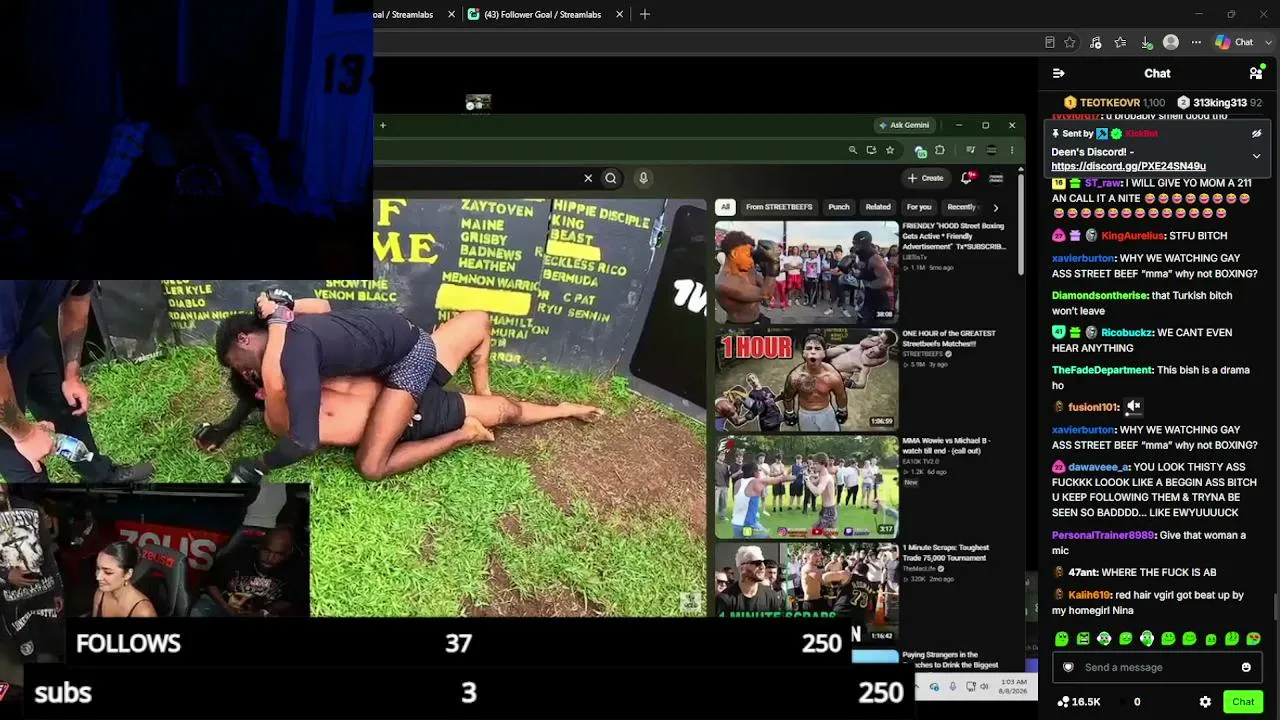Select the first green emote in quick row

(x=1062, y=639)
